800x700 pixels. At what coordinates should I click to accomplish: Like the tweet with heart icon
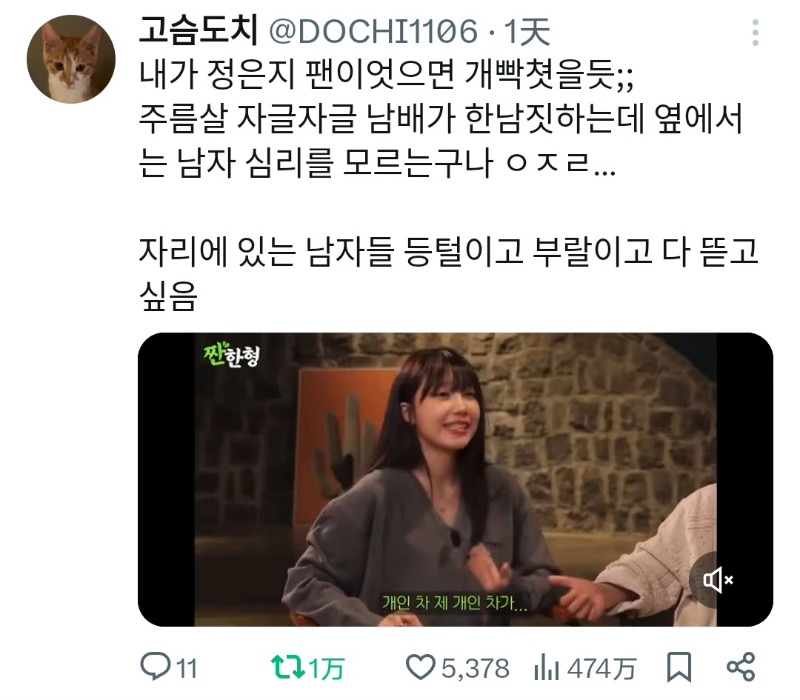tap(420, 667)
